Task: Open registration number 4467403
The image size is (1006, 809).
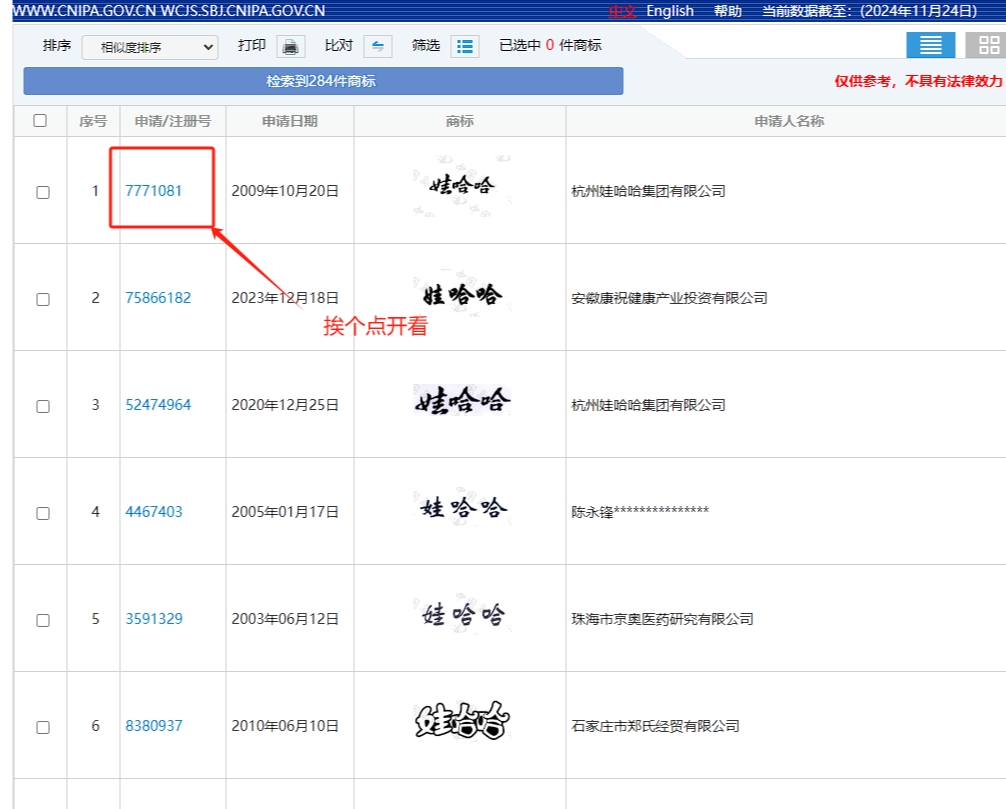Action: [x=153, y=511]
